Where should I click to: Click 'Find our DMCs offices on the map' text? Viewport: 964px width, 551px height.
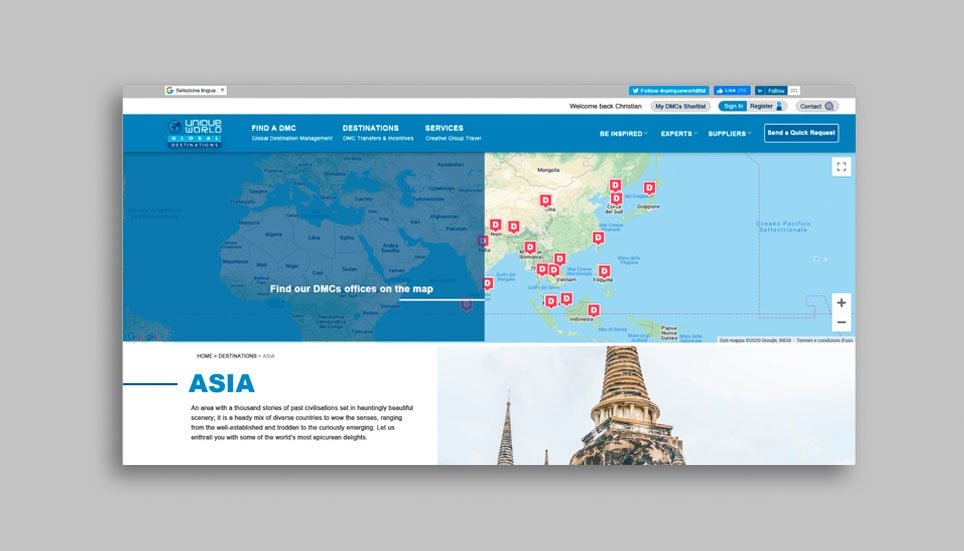(x=352, y=289)
